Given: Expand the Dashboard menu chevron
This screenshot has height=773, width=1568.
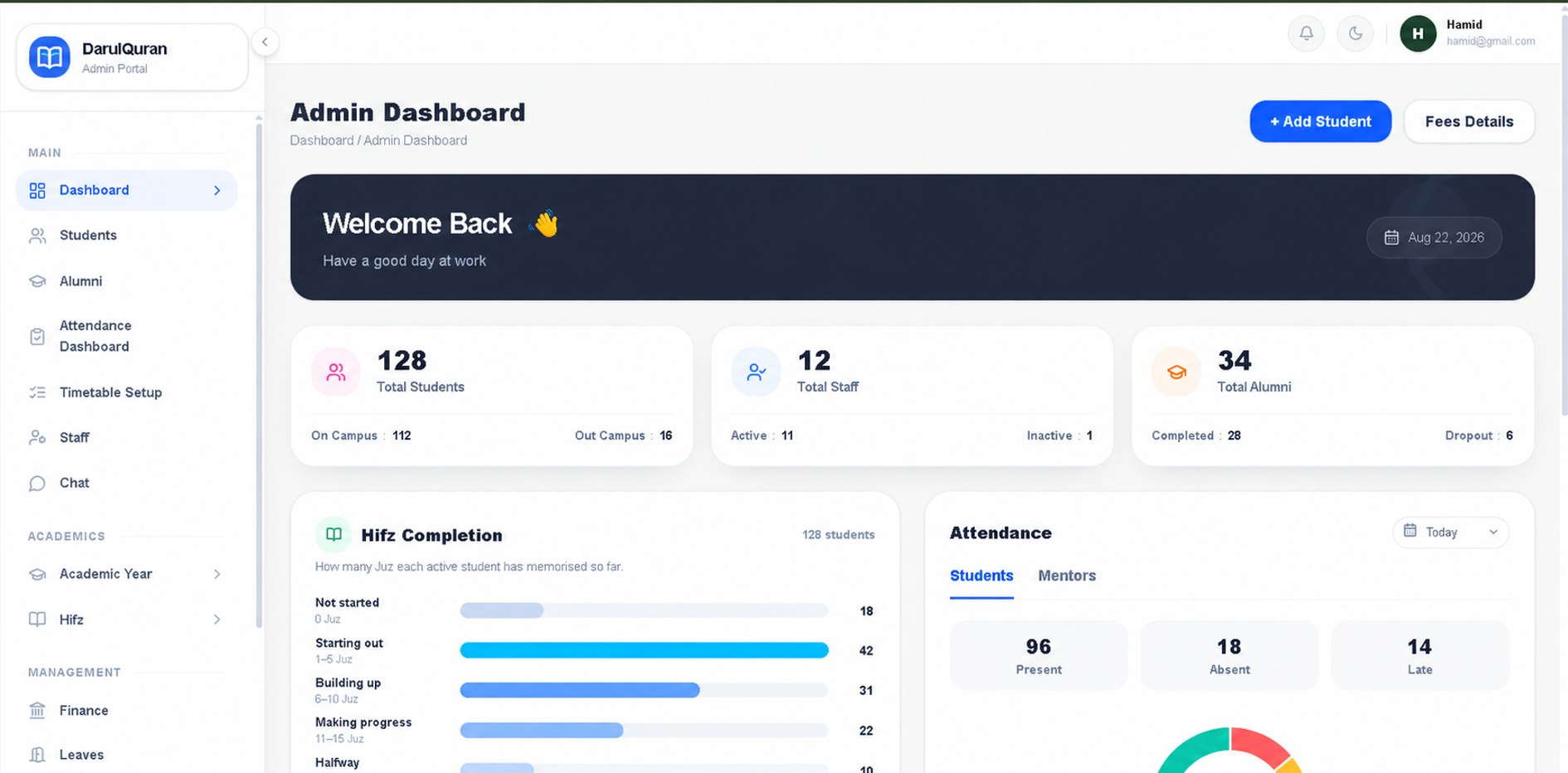Looking at the screenshot, I should (x=217, y=191).
